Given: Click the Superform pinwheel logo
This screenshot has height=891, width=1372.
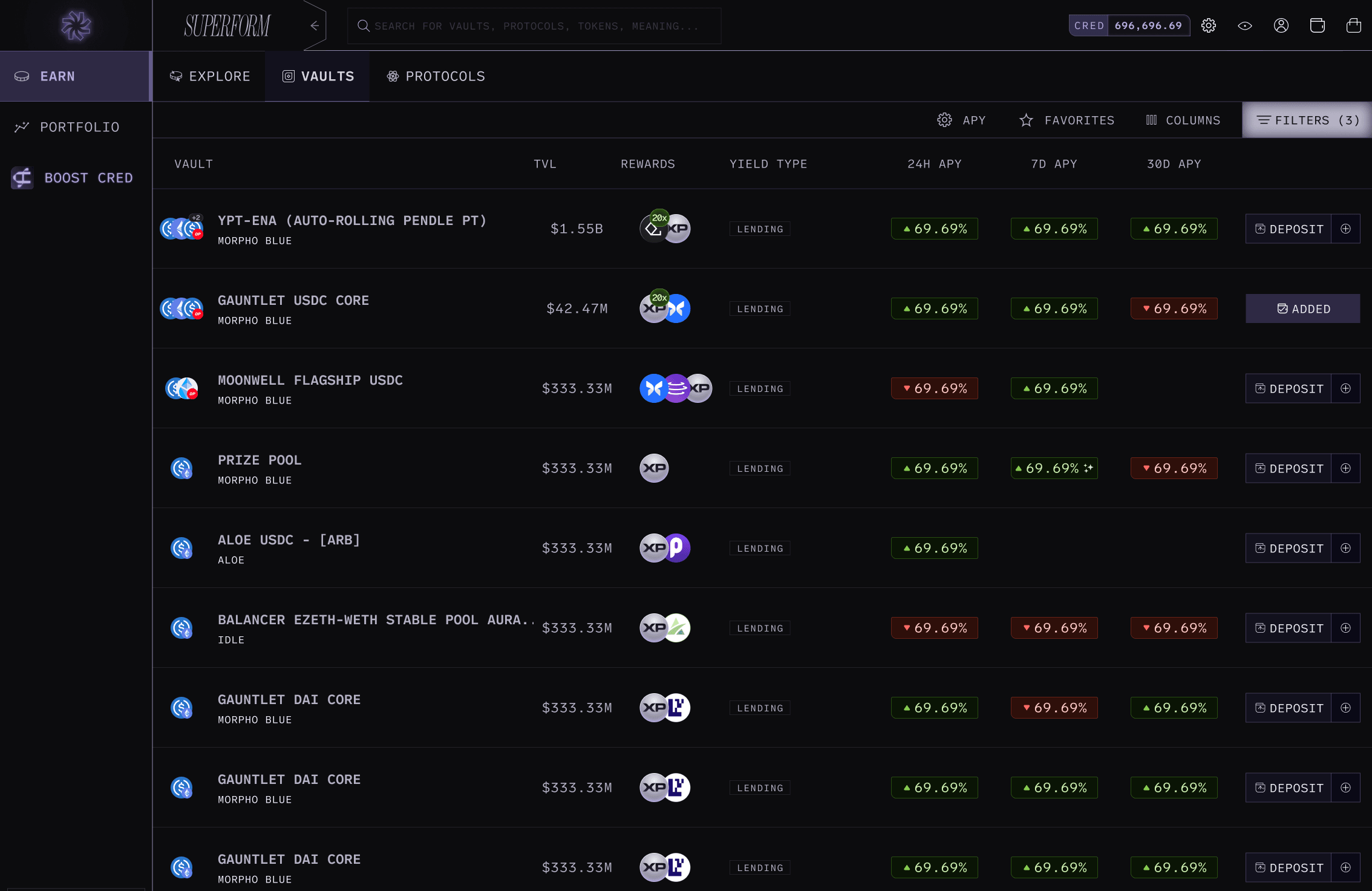Looking at the screenshot, I should (x=76, y=25).
